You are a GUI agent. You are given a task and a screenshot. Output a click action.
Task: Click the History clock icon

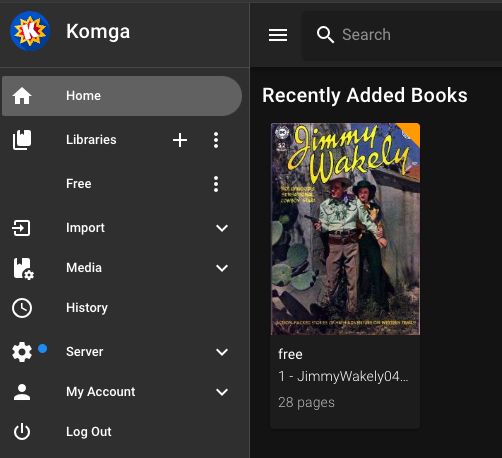(22, 308)
